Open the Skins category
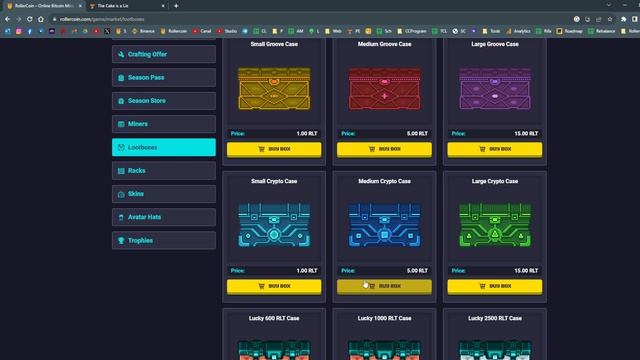 (x=164, y=194)
